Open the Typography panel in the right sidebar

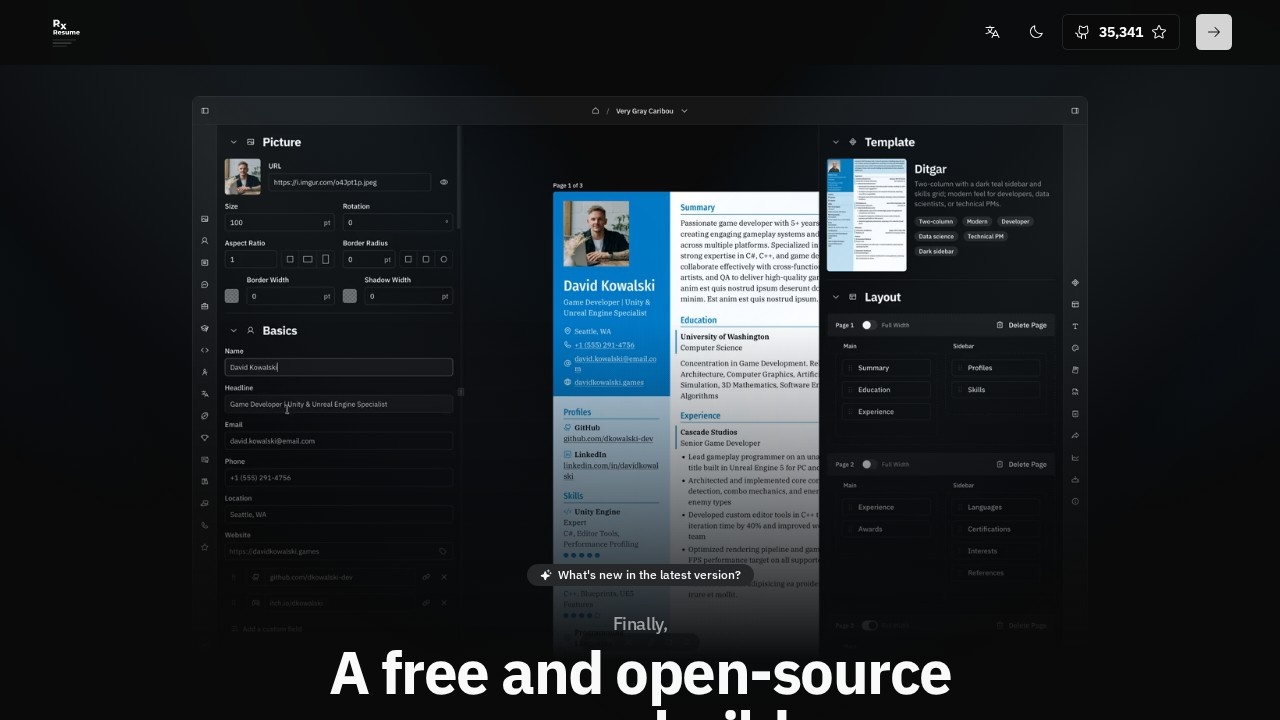(1075, 326)
